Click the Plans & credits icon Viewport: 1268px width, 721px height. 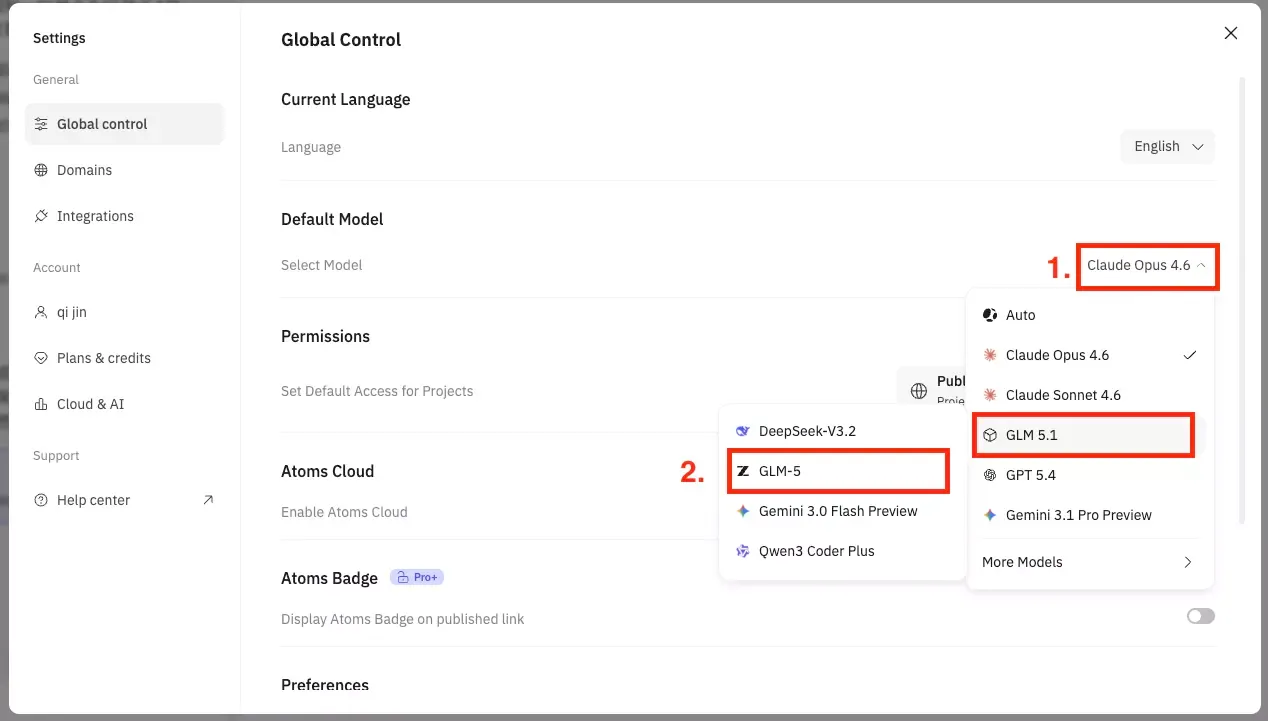41,358
